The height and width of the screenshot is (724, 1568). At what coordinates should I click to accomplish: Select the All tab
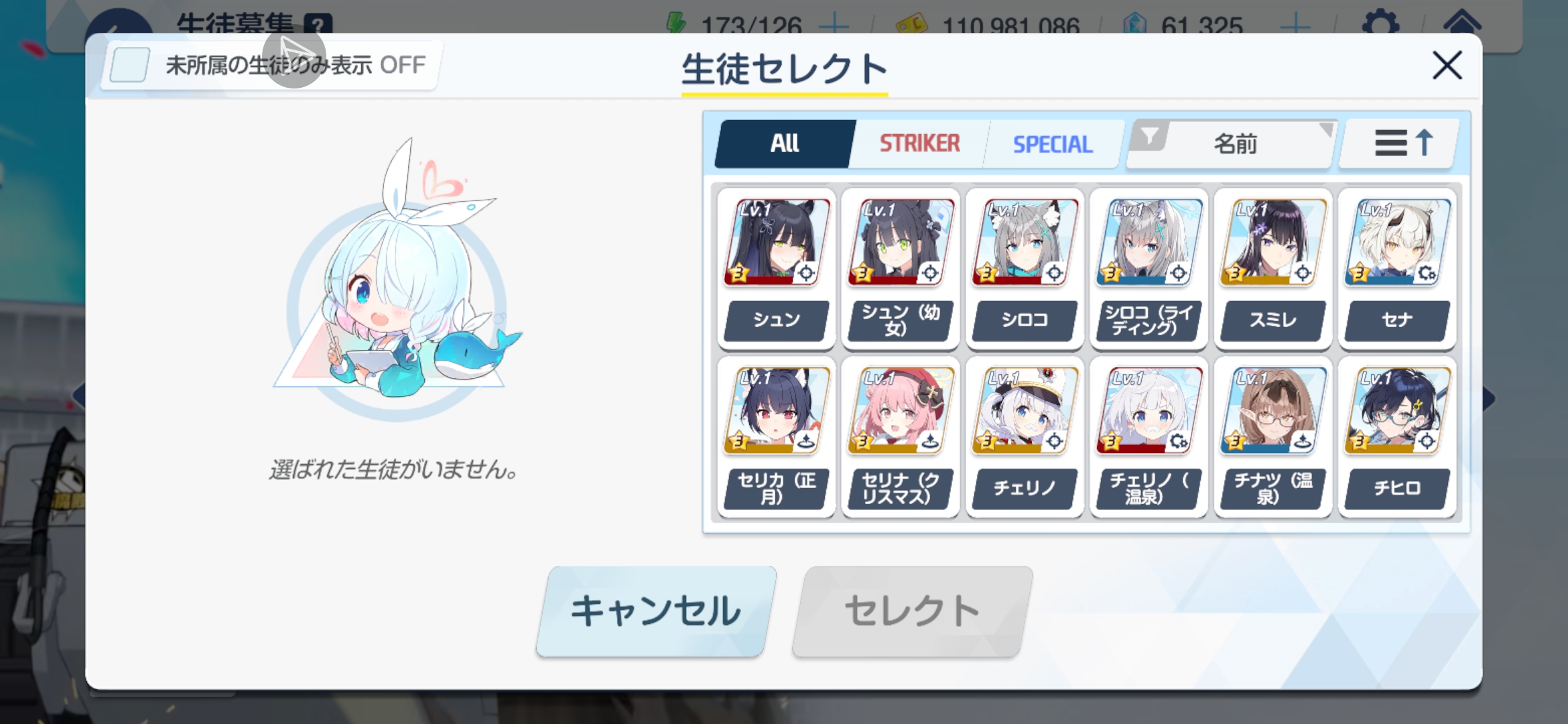coord(784,143)
